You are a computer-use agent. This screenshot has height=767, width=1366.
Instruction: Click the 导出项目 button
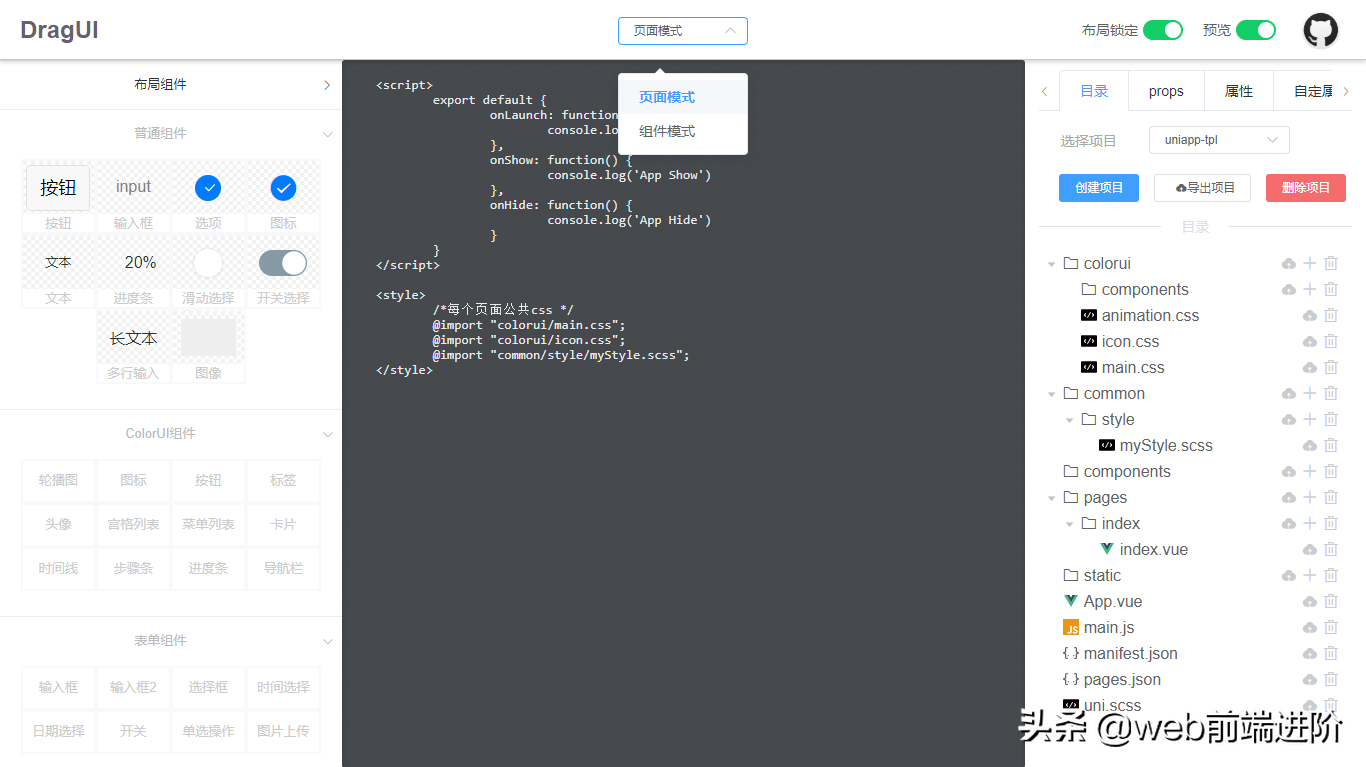click(x=1202, y=188)
